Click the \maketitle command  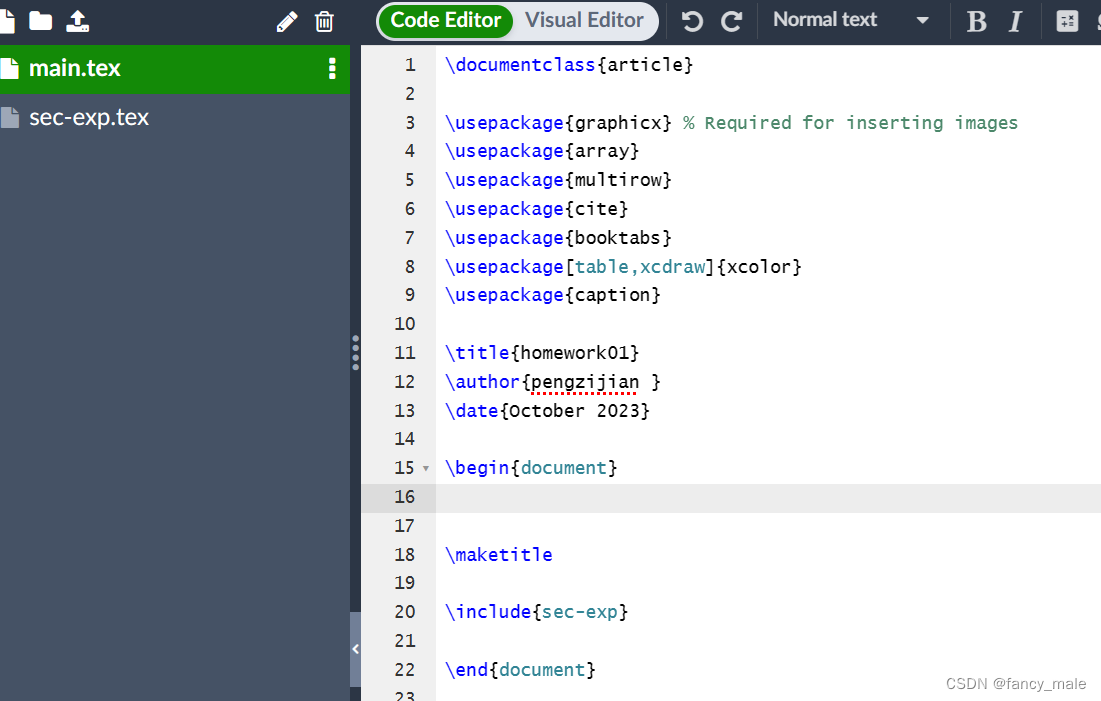(x=499, y=555)
